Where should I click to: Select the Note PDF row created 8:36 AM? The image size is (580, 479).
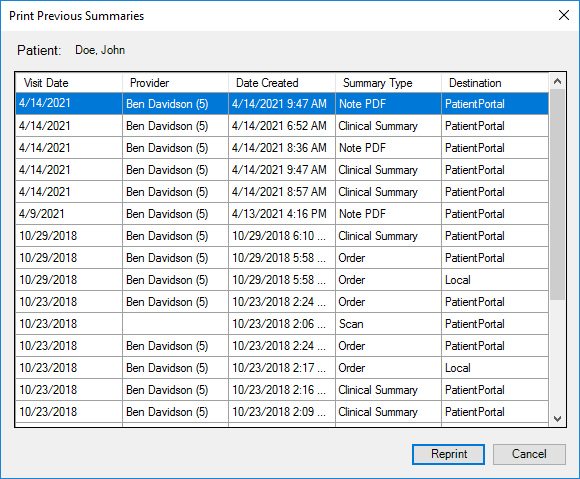coord(282,148)
